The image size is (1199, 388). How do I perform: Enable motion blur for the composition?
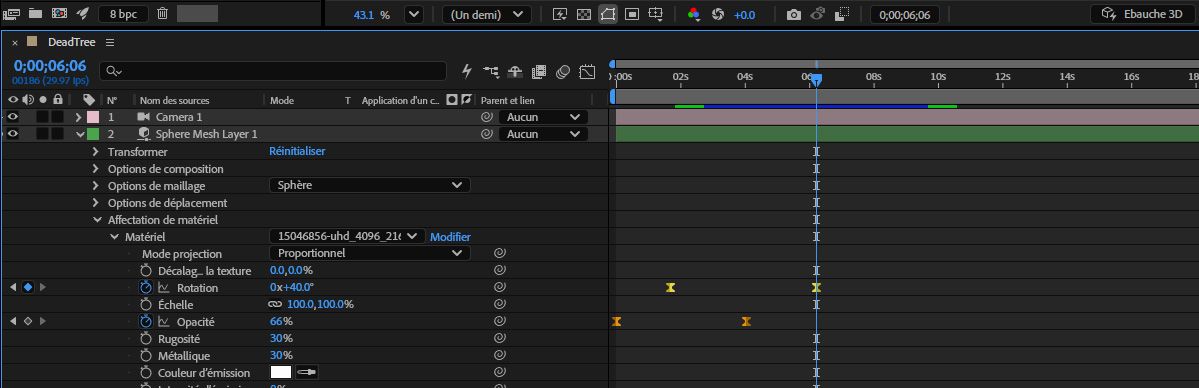click(563, 71)
